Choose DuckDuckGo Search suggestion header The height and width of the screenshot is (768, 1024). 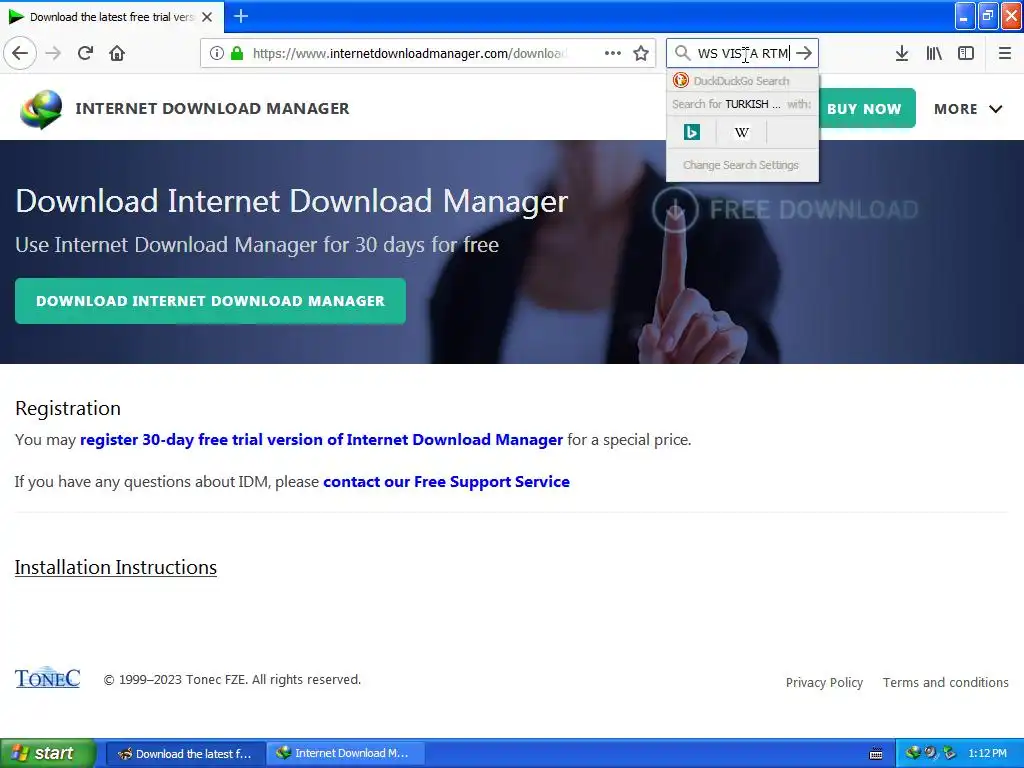click(742, 81)
